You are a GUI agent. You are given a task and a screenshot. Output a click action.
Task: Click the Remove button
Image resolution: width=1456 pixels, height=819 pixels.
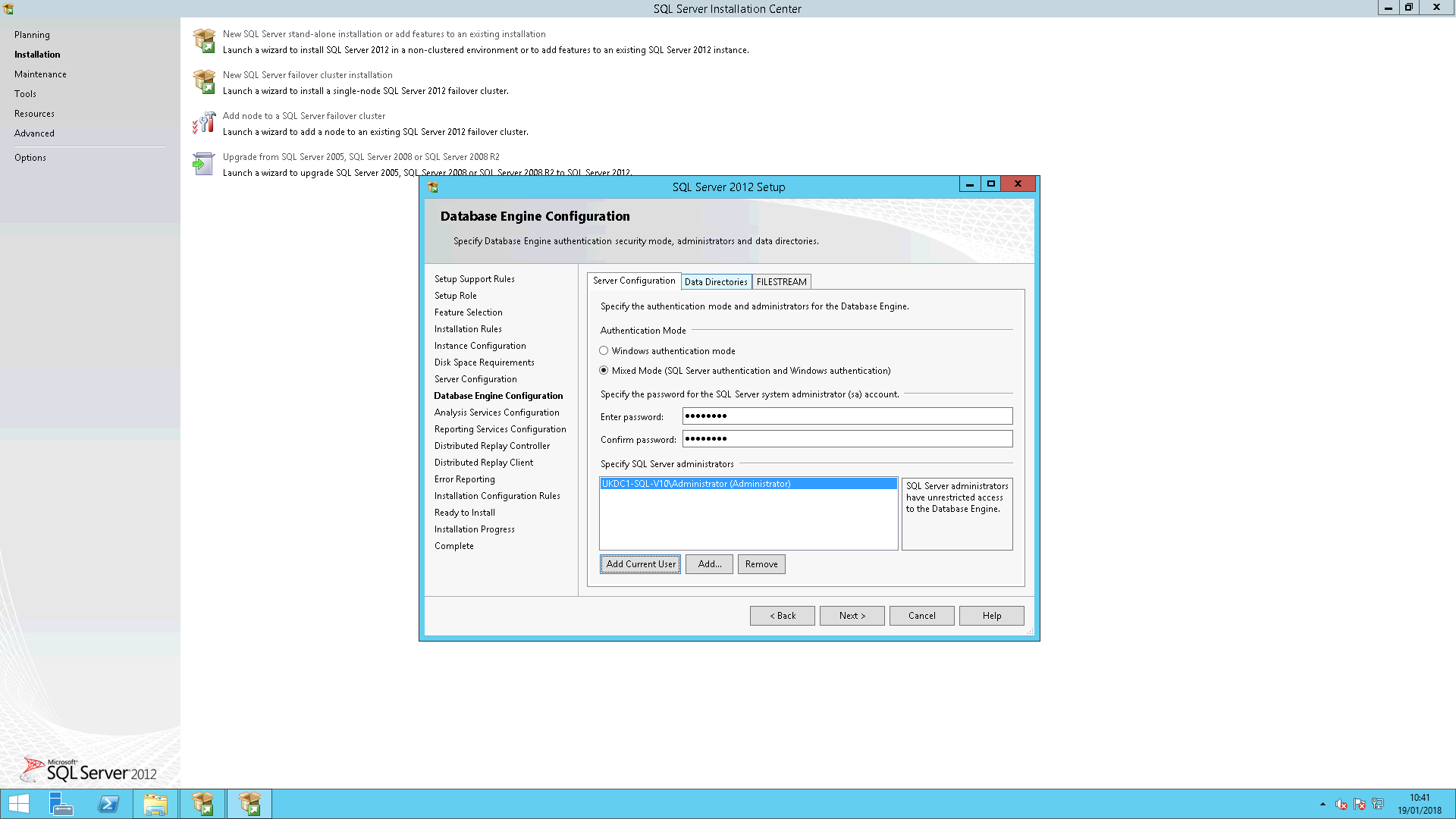point(761,564)
